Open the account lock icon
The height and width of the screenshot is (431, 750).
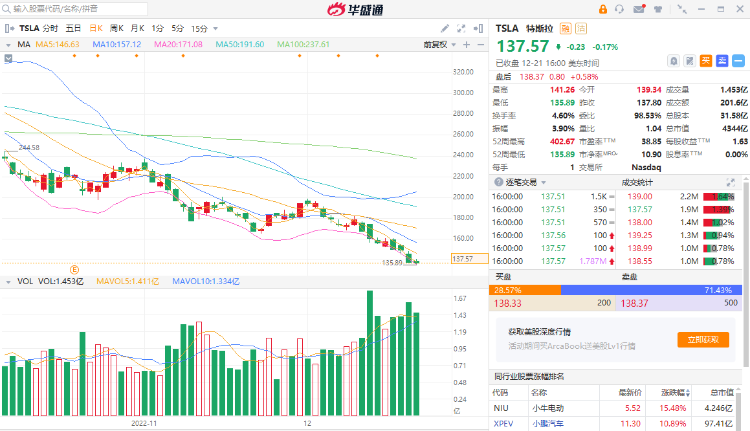603,9
